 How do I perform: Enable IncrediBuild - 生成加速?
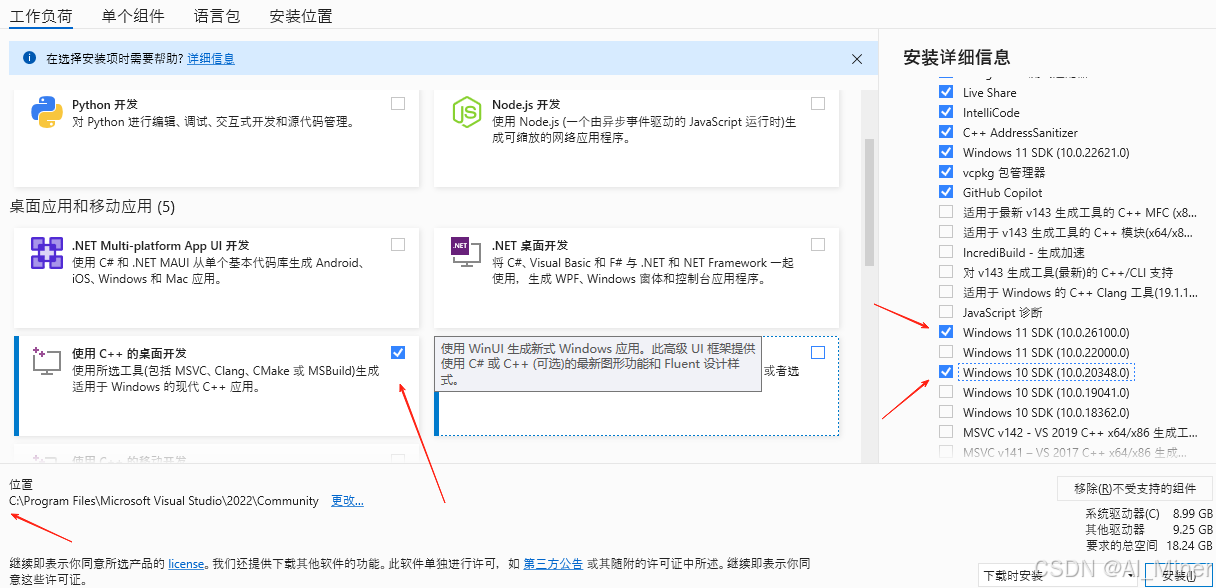[x=946, y=252]
